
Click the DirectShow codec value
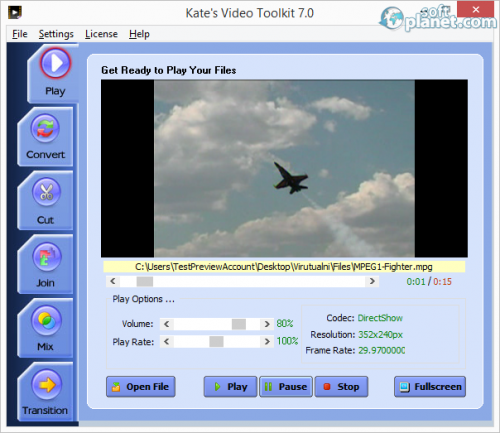[x=380, y=318]
